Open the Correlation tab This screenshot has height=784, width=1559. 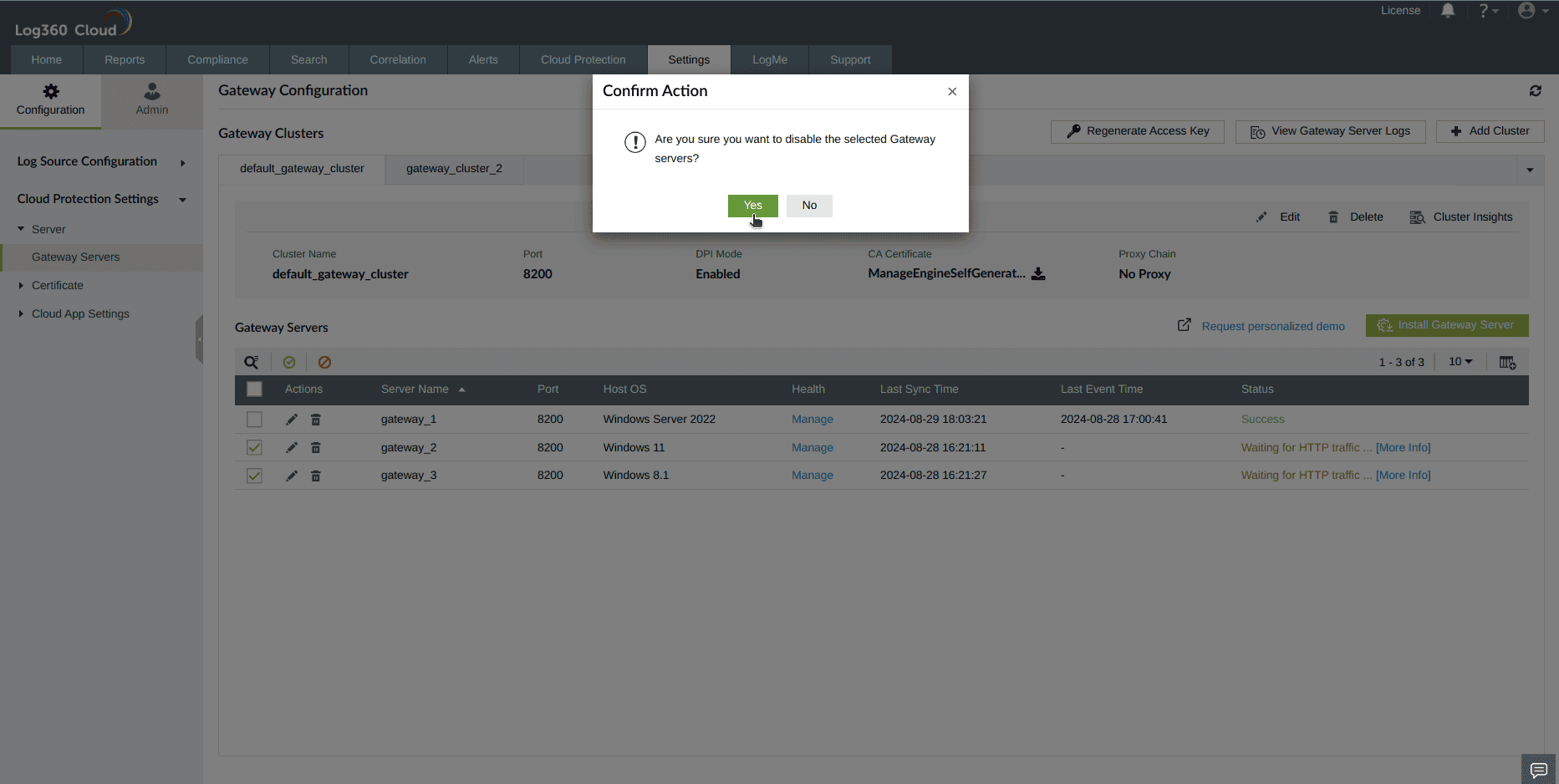click(x=398, y=60)
